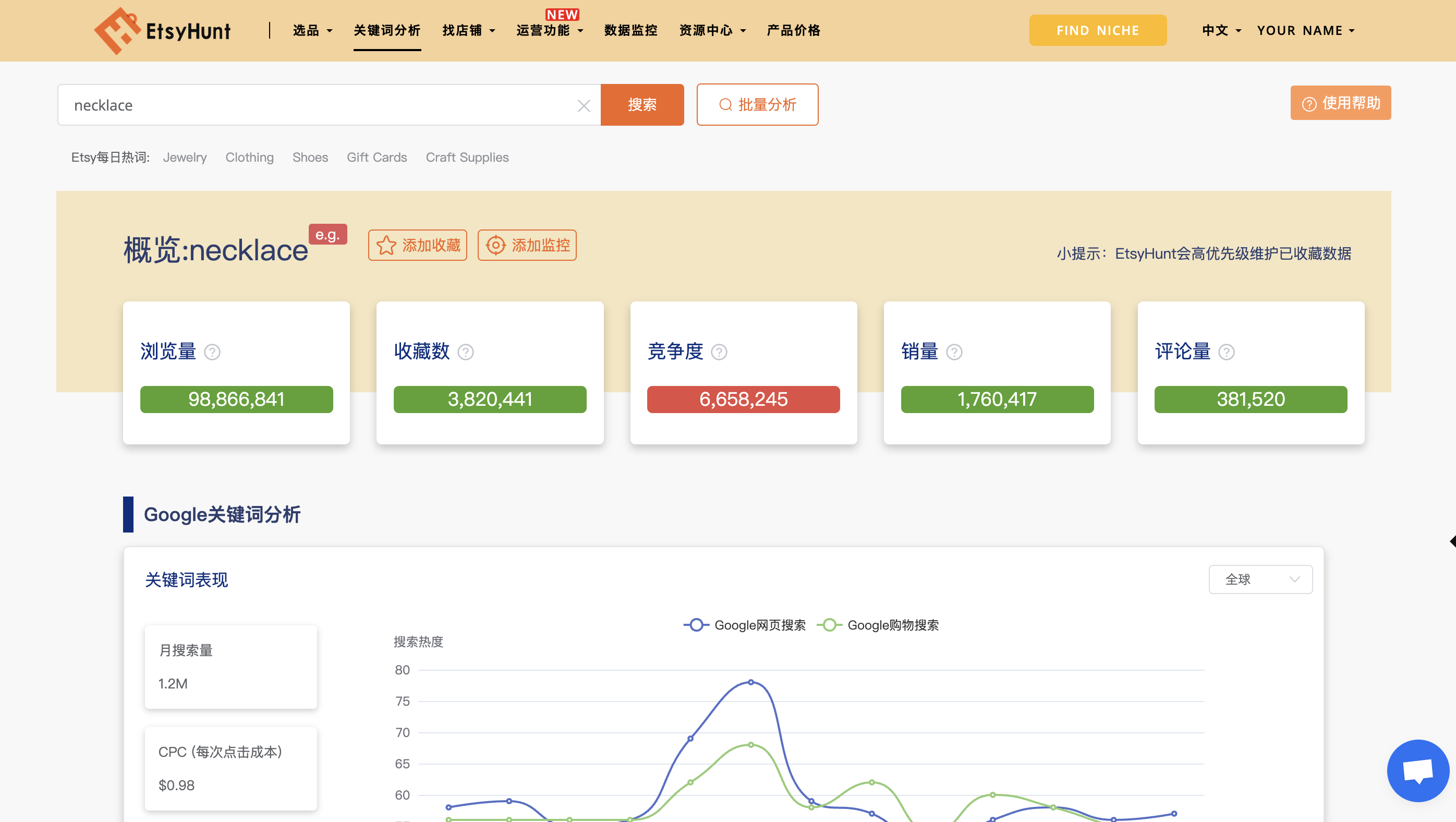Viewport: 1456px width, 822px height.
Task: Open the 全球 region dropdown
Action: tap(1260, 579)
